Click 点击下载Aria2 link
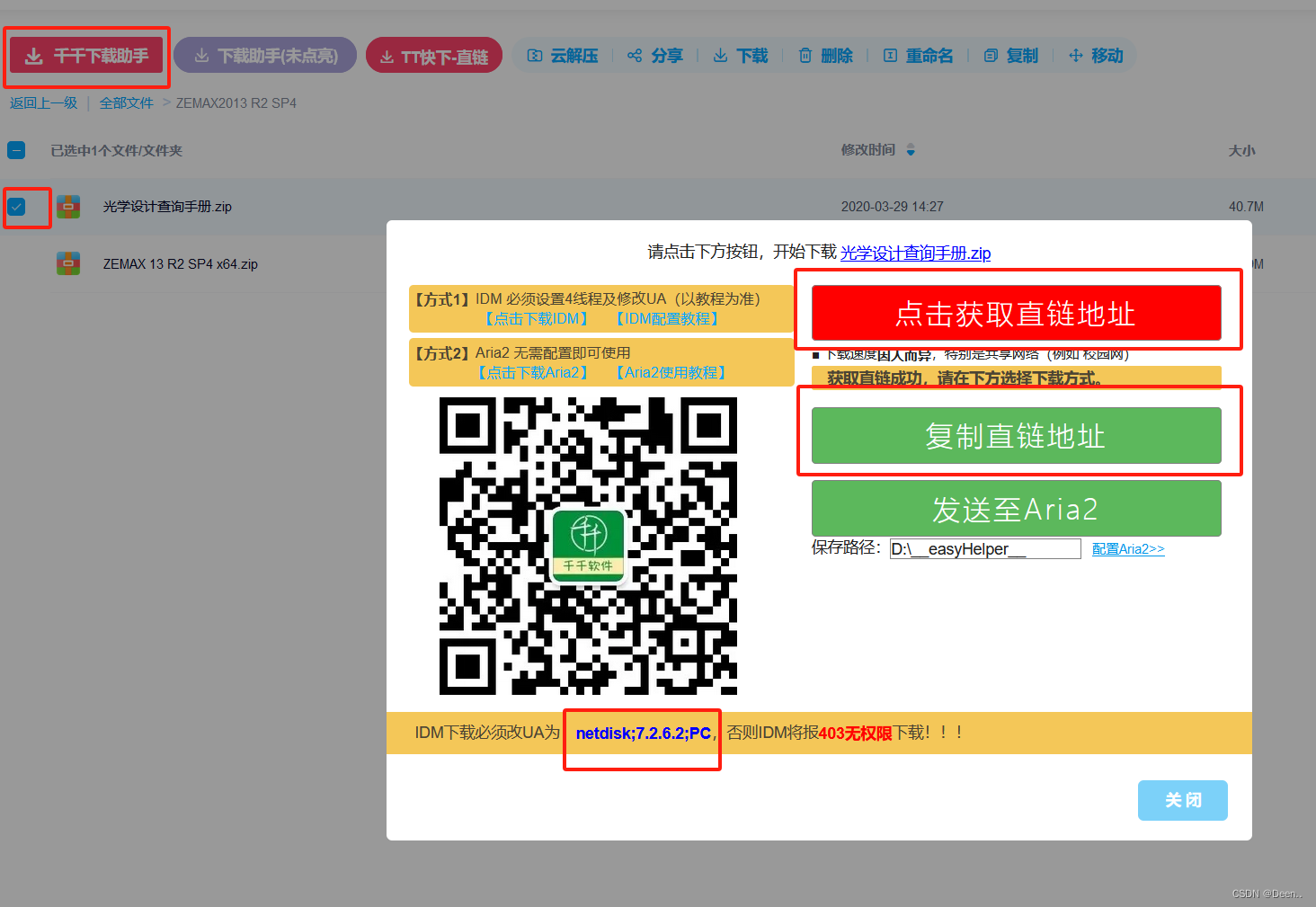Image resolution: width=1316 pixels, height=907 pixels. coord(532,372)
